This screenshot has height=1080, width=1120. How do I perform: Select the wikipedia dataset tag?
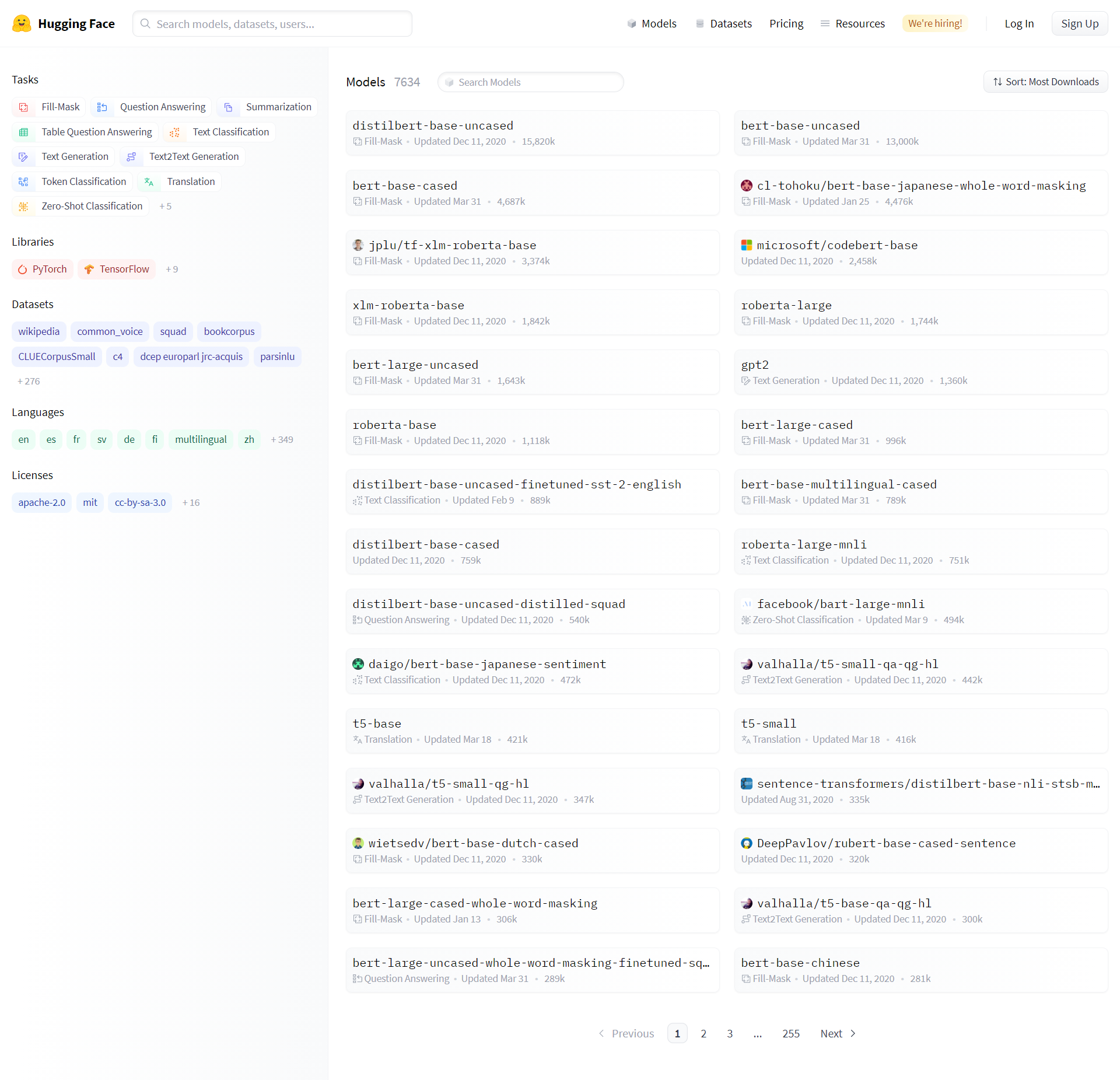click(x=39, y=332)
